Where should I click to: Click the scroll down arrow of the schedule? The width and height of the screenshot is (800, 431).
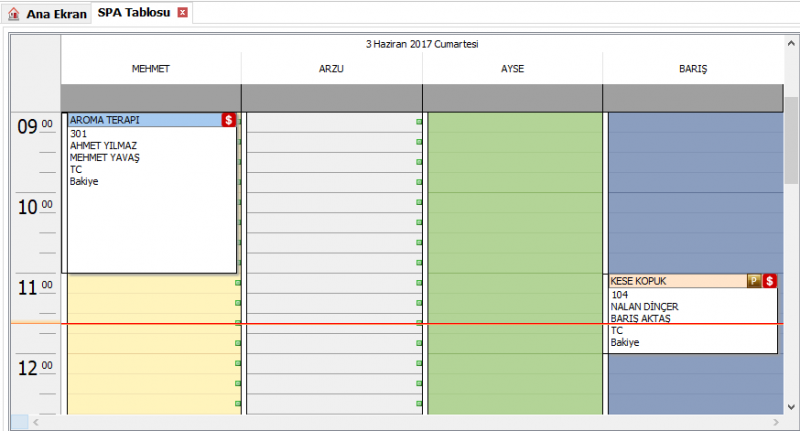tap(791, 407)
